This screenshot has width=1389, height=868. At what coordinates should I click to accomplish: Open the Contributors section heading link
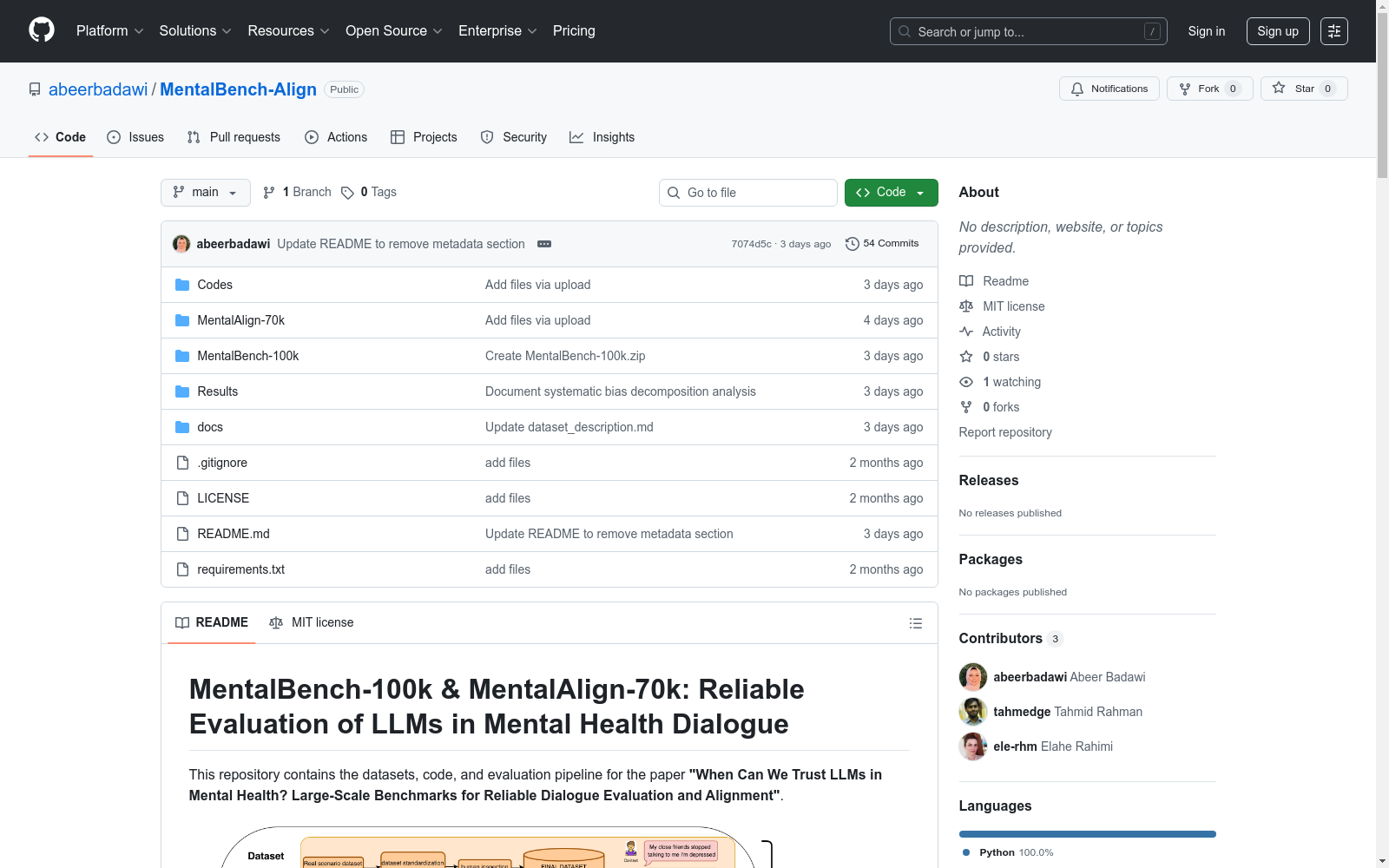coord(1011,639)
